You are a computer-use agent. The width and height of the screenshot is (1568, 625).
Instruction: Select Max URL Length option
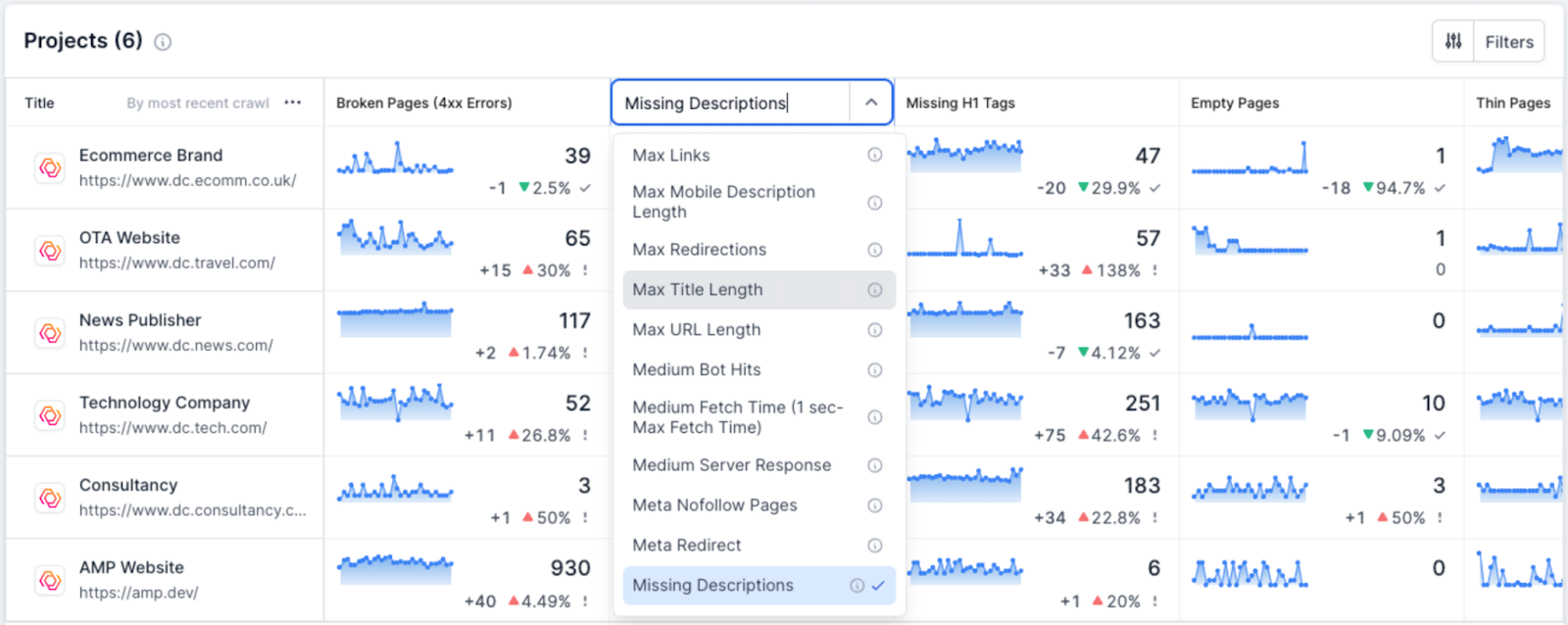coord(696,330)
